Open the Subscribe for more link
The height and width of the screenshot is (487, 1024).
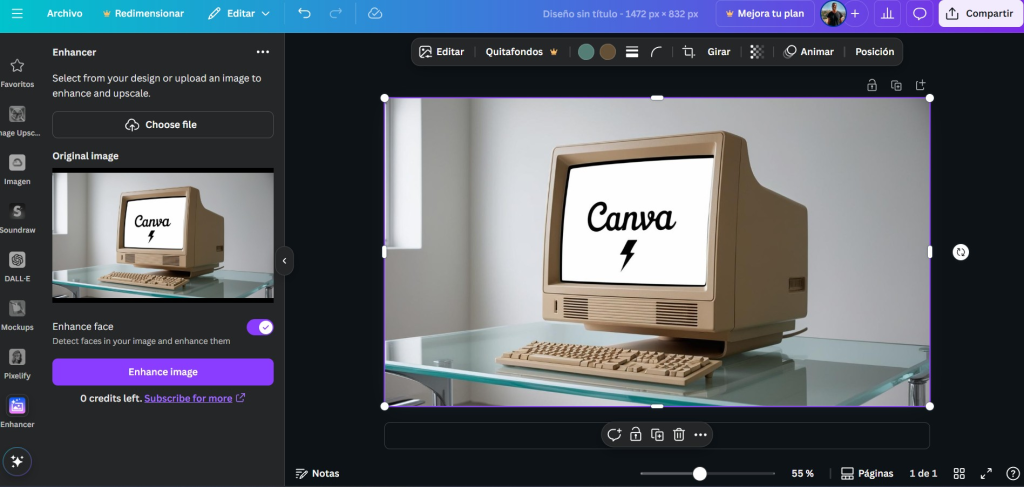pyautogui.click(x=194, y=398)
